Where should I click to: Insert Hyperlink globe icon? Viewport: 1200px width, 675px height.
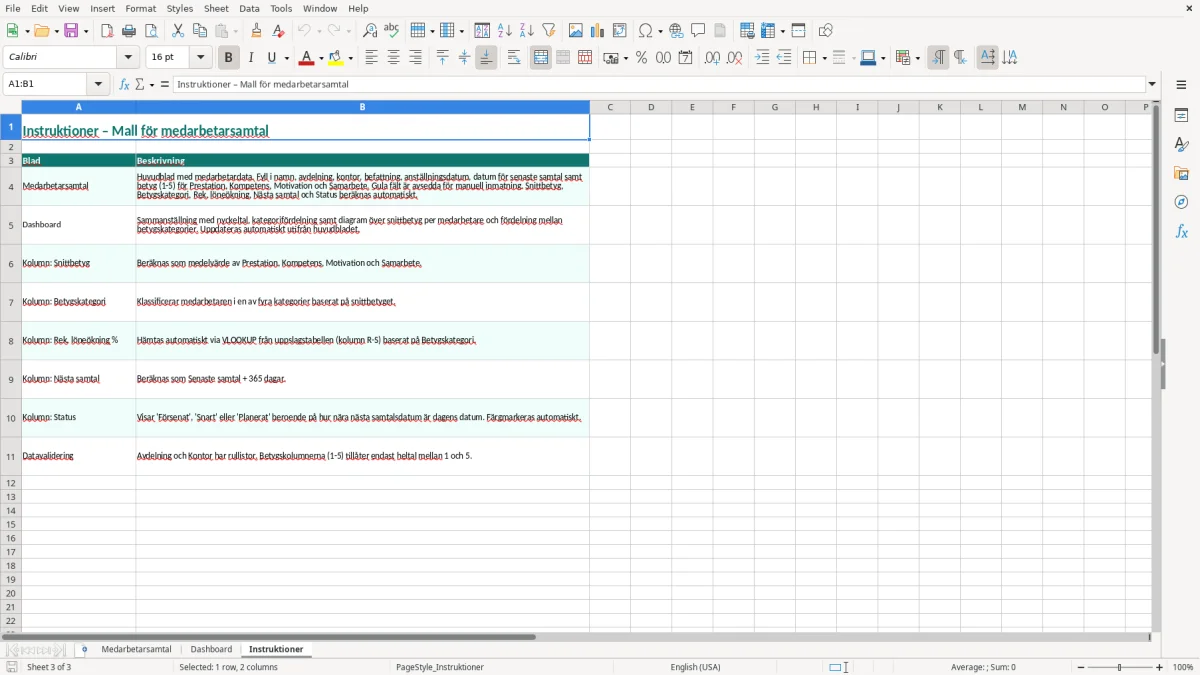(676, 31)
